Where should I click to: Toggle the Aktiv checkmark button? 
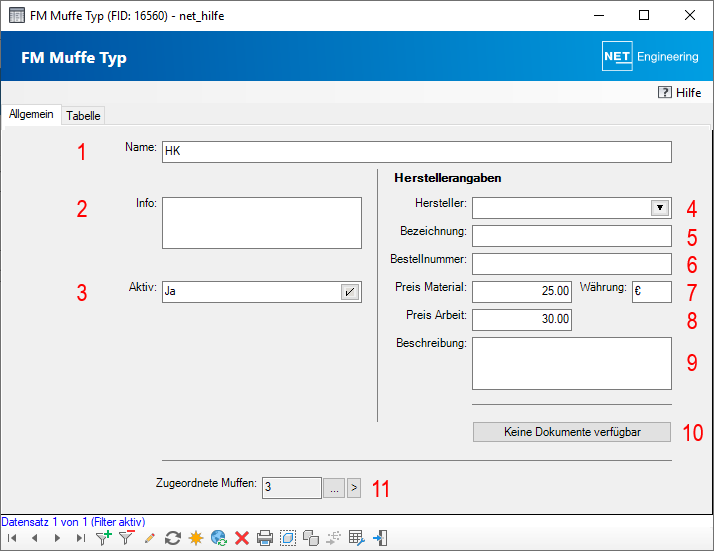pyautogui.click(x=350, y=292)
